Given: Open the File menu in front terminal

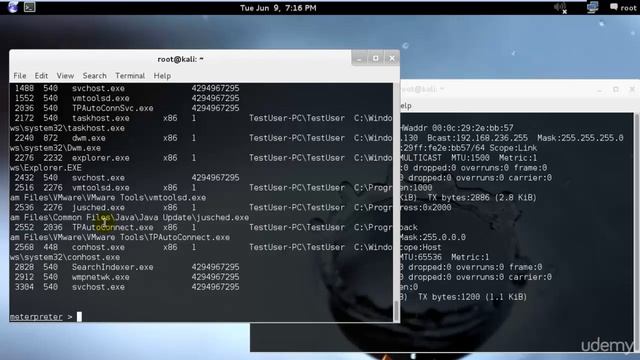Looking at the screenshot, I should [x=20, y=76].
